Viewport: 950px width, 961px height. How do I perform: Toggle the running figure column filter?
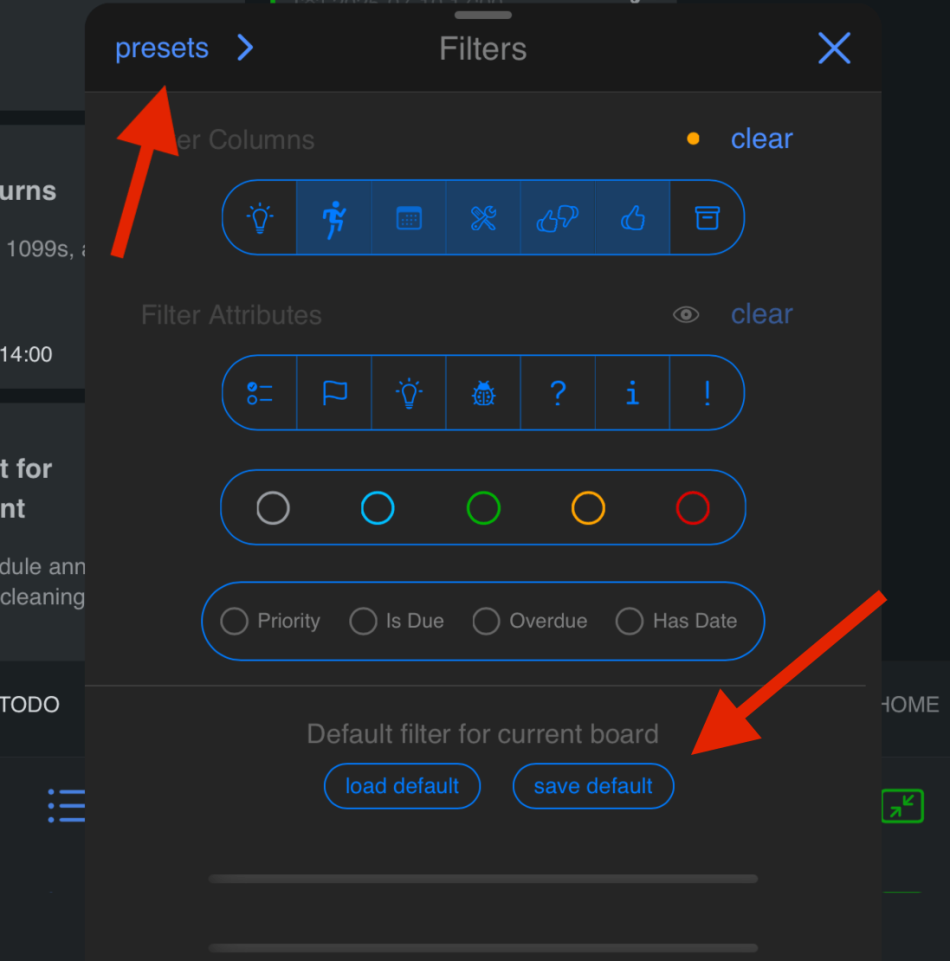(334, 218)
